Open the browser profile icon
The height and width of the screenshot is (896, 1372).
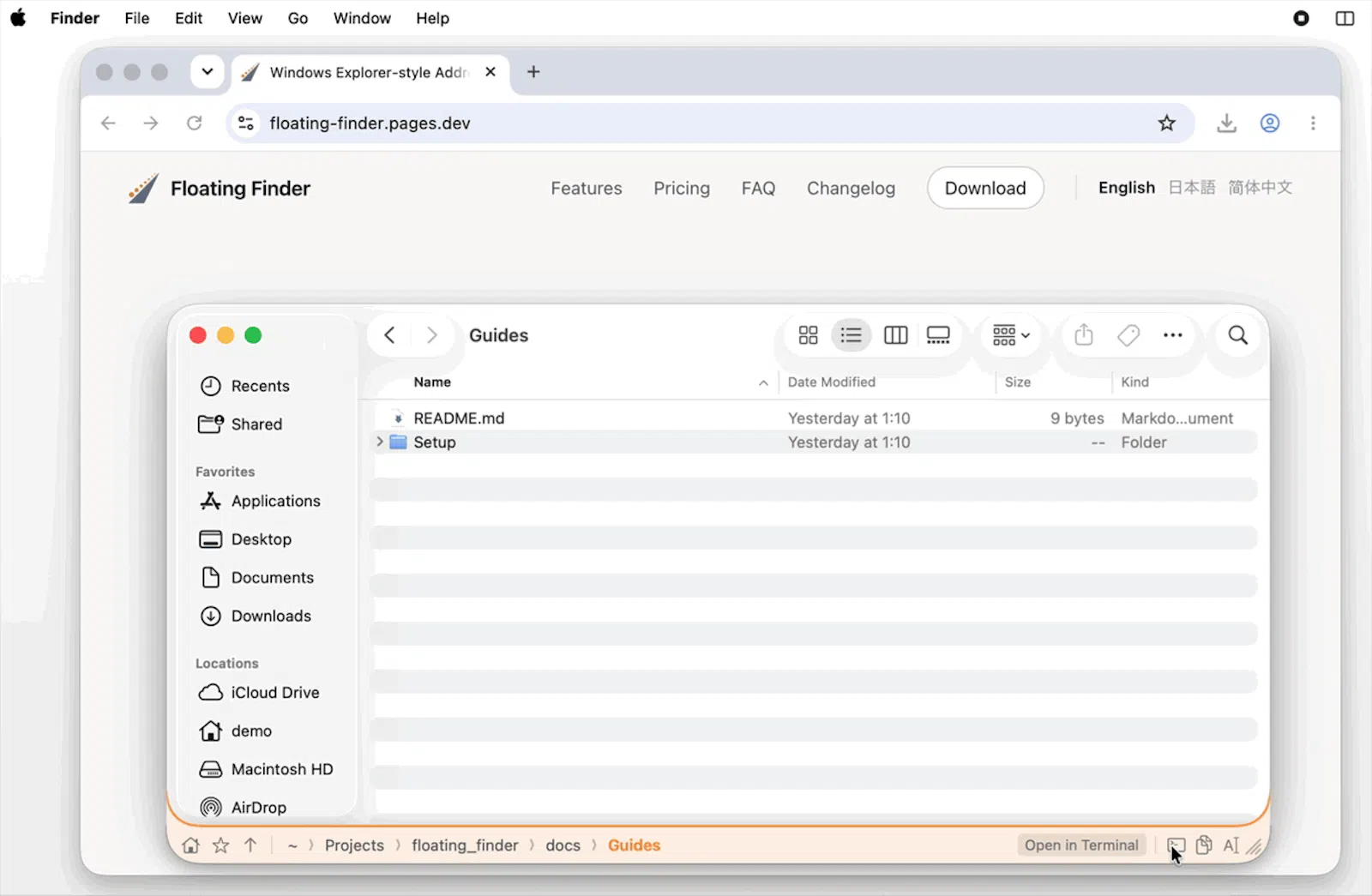tap(1270, 123)
